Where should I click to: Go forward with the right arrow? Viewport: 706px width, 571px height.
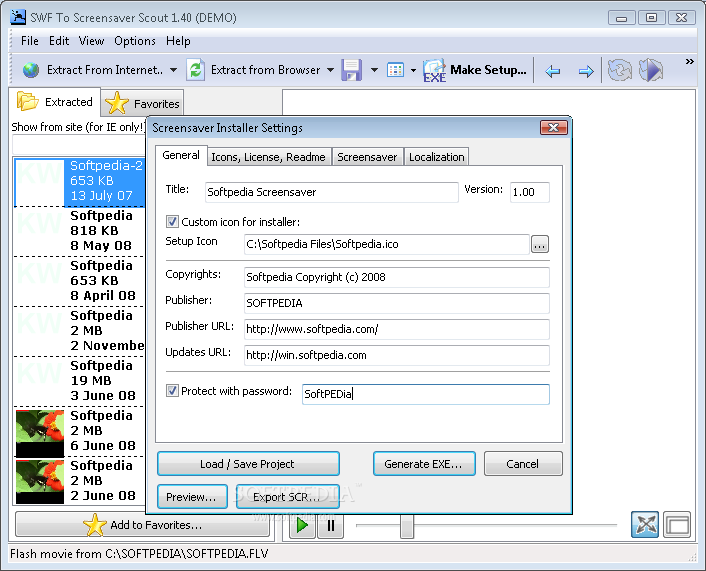coord(586,71)
